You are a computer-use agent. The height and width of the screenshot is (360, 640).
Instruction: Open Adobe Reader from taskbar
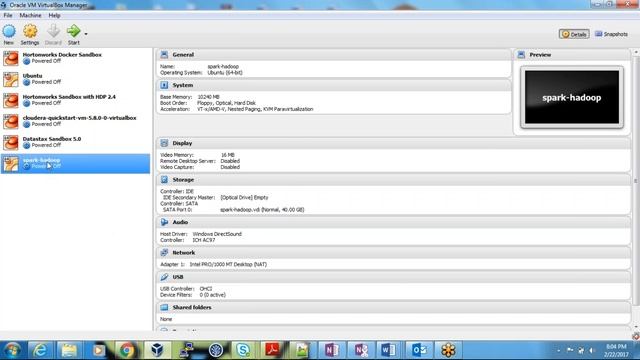(272, 350)
